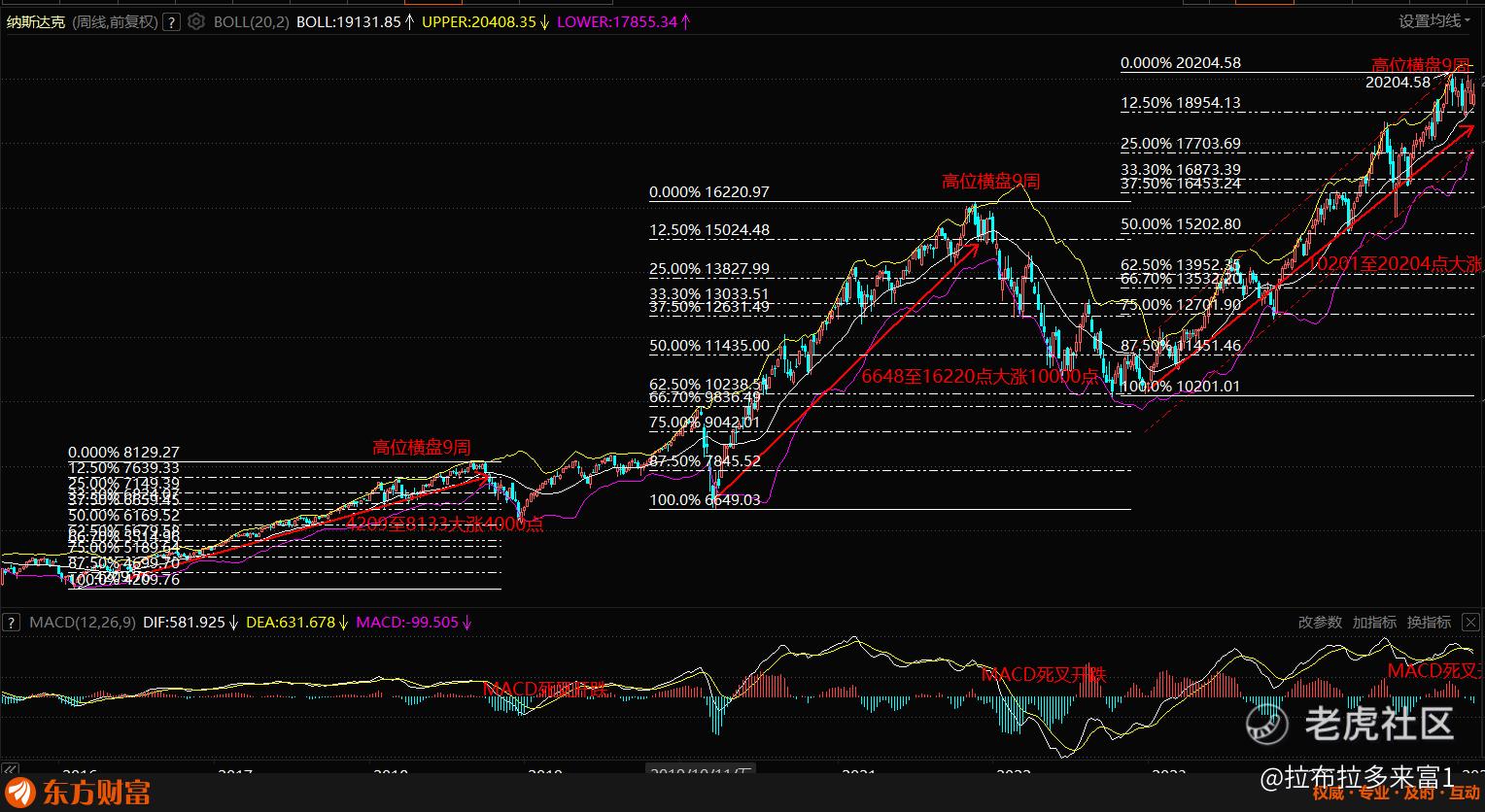Select the 87.50% 7845.52 Fibonacci label

point(706,460)
